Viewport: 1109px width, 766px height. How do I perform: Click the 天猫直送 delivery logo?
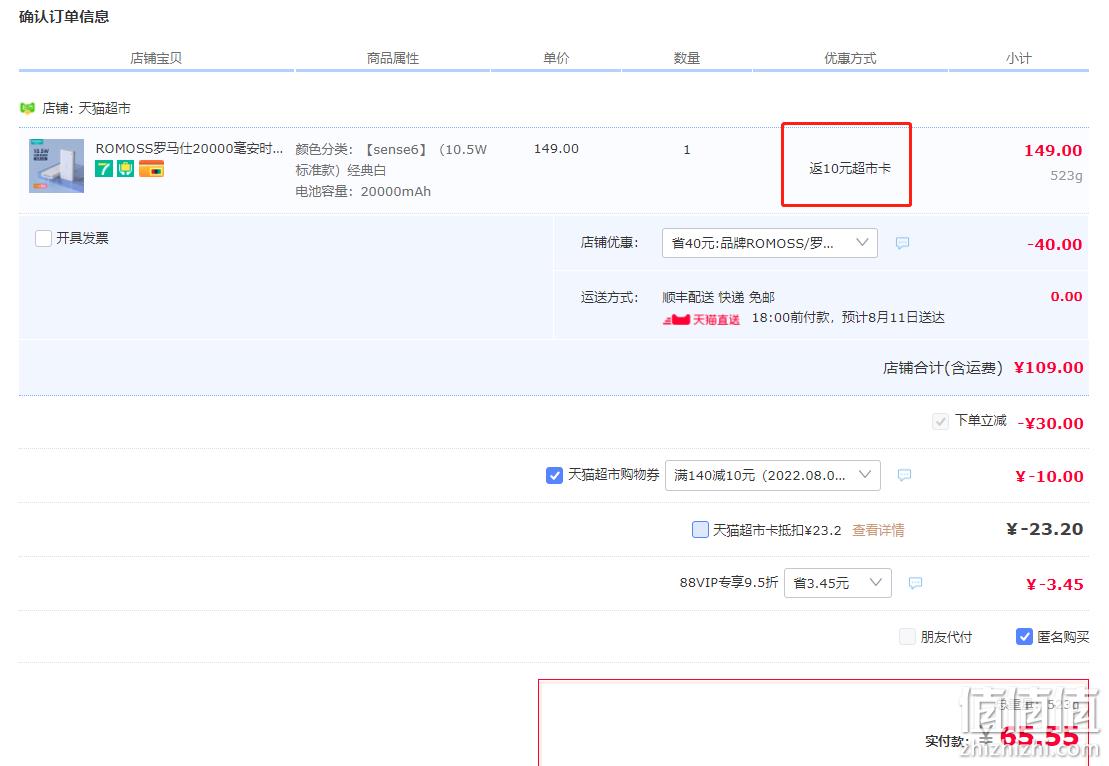702,320
